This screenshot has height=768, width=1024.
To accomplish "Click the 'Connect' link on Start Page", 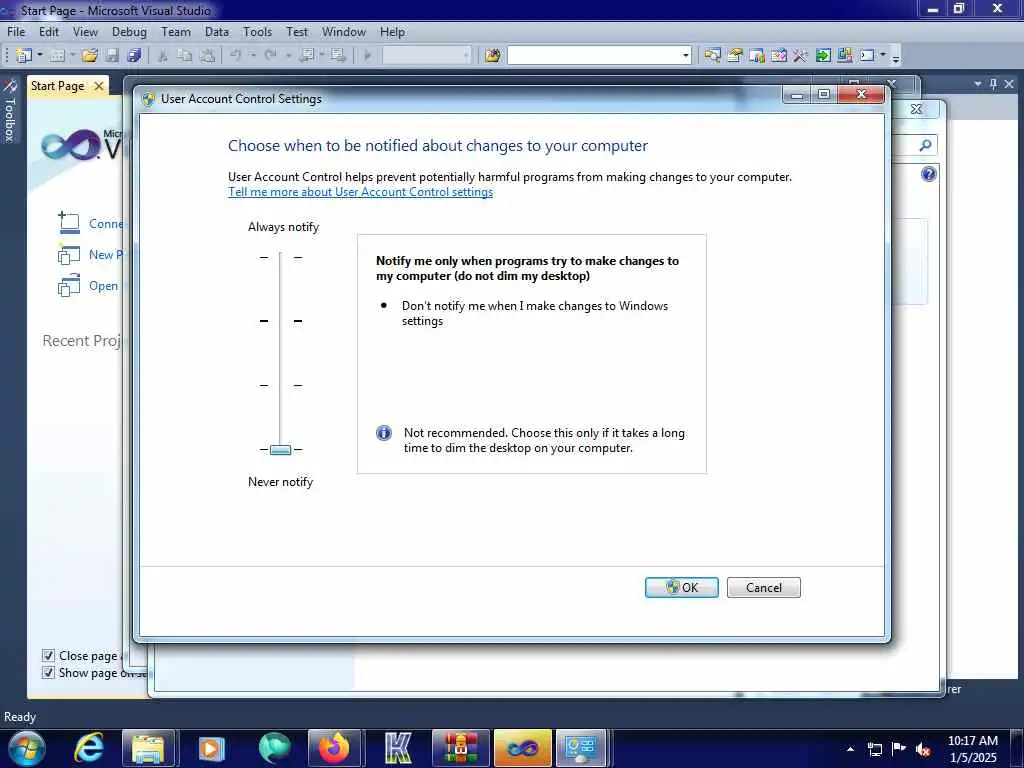I will (x=106, y=224).
